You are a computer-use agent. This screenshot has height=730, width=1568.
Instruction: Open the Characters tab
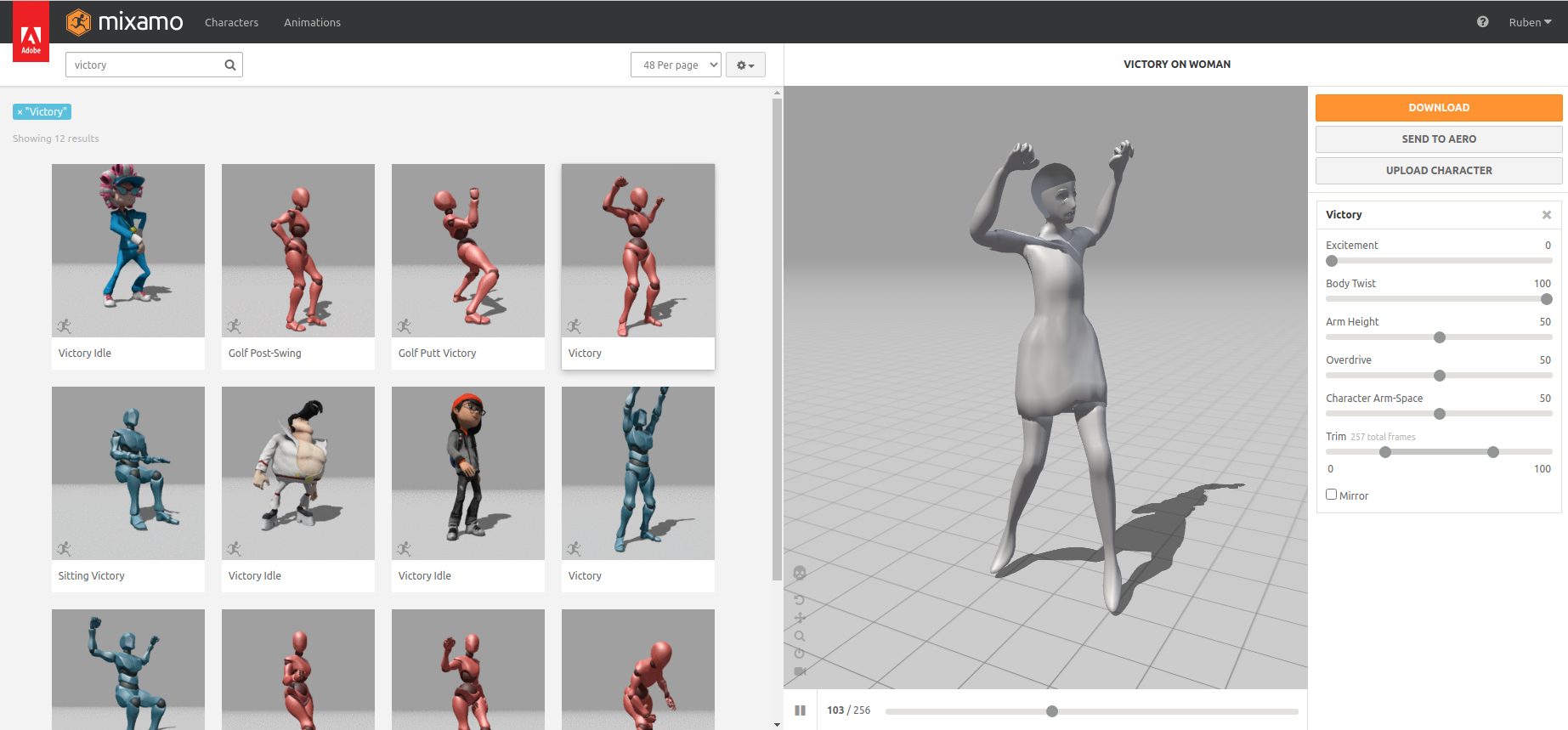pyautogui.click(x=231, y=22)
